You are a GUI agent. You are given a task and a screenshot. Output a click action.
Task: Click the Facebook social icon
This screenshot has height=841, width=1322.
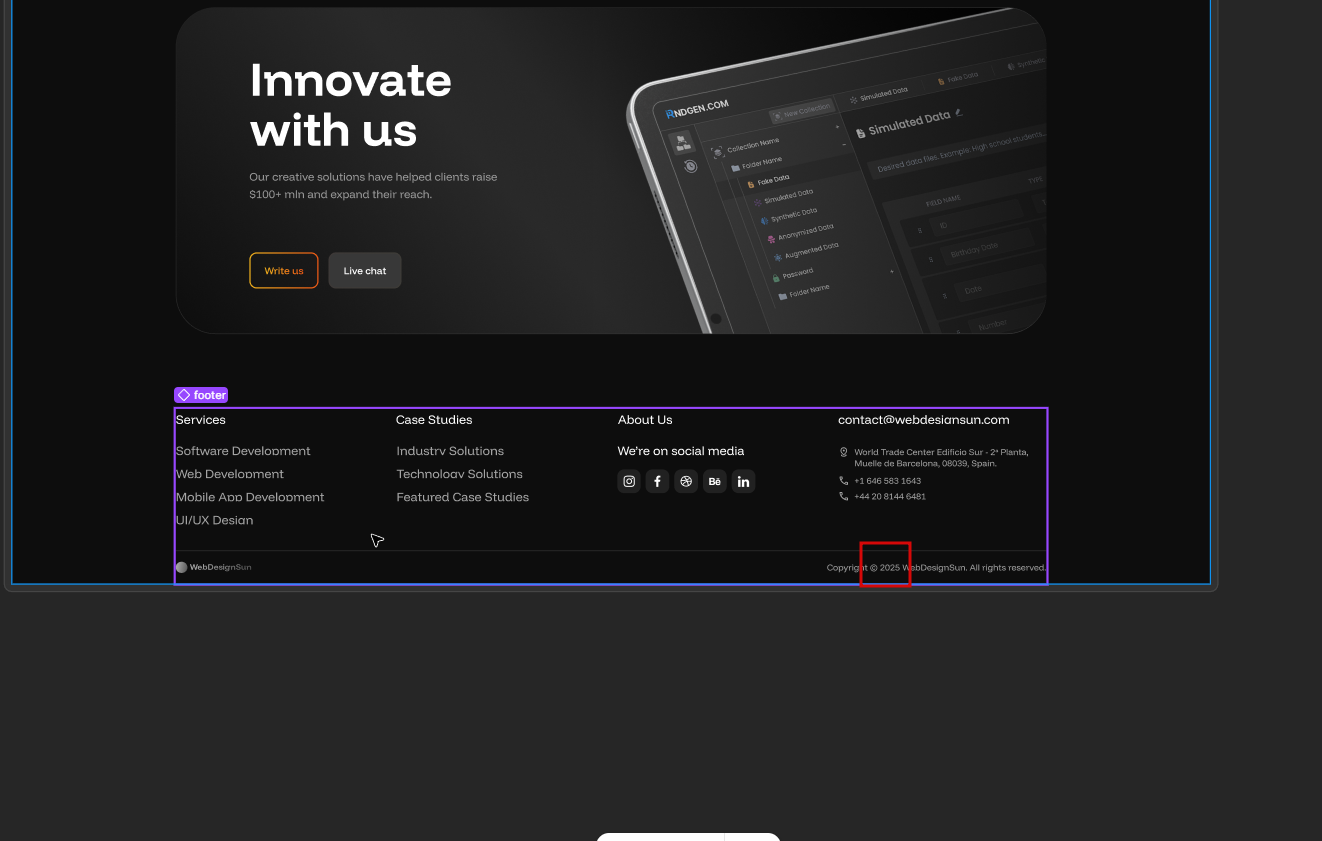pos(657,481)
